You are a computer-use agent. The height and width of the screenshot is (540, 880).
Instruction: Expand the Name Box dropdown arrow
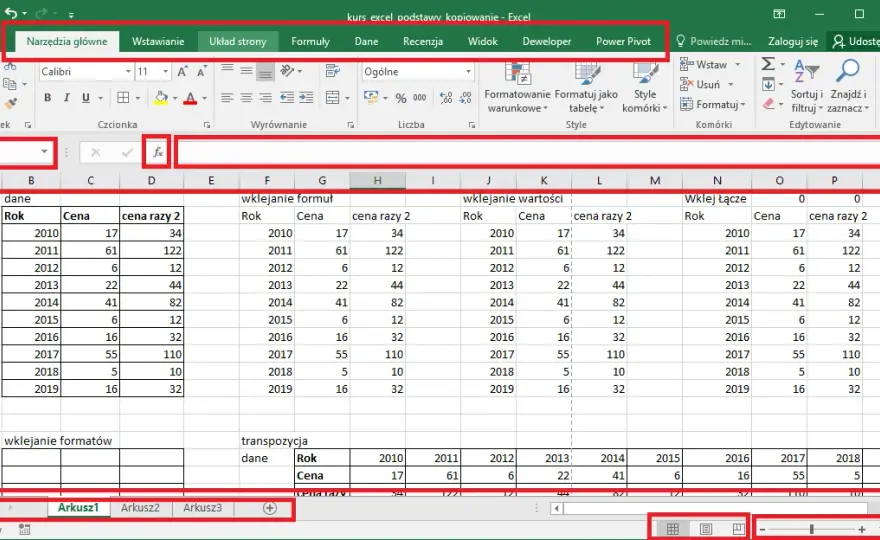pos(44,152)
